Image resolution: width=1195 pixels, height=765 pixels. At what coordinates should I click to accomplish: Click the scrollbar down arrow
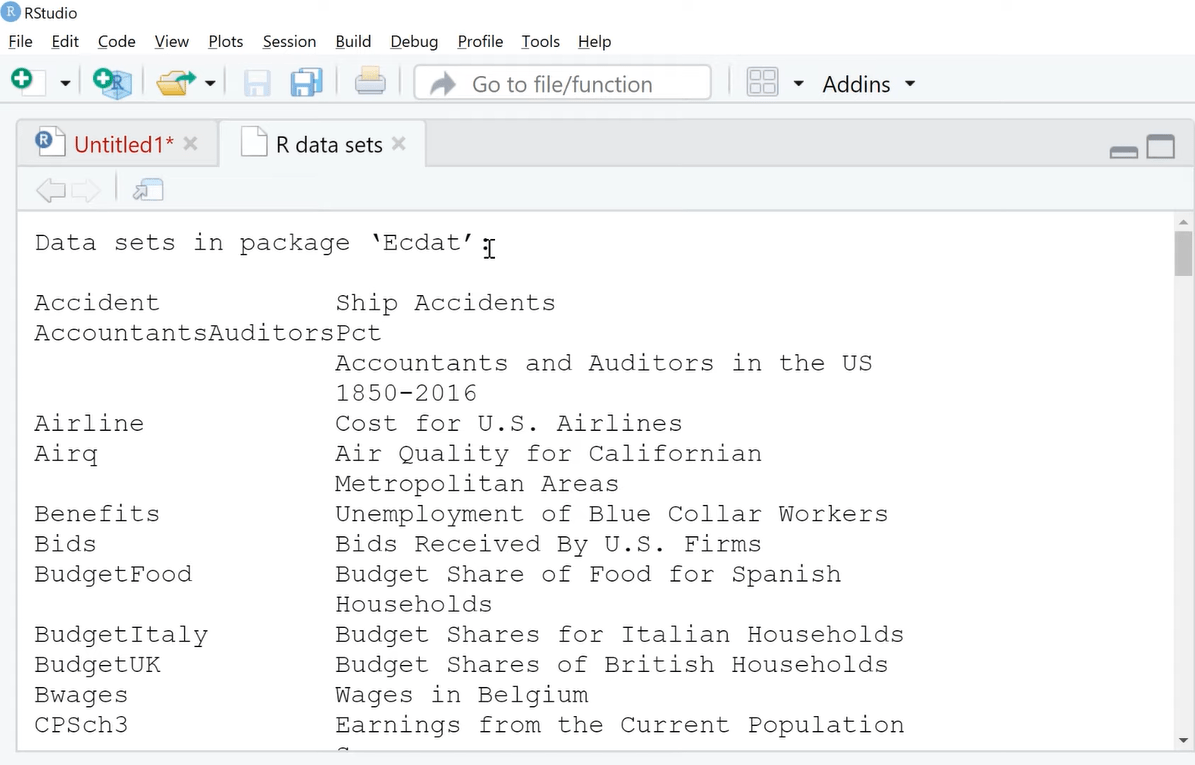[x=1183, y=740]
